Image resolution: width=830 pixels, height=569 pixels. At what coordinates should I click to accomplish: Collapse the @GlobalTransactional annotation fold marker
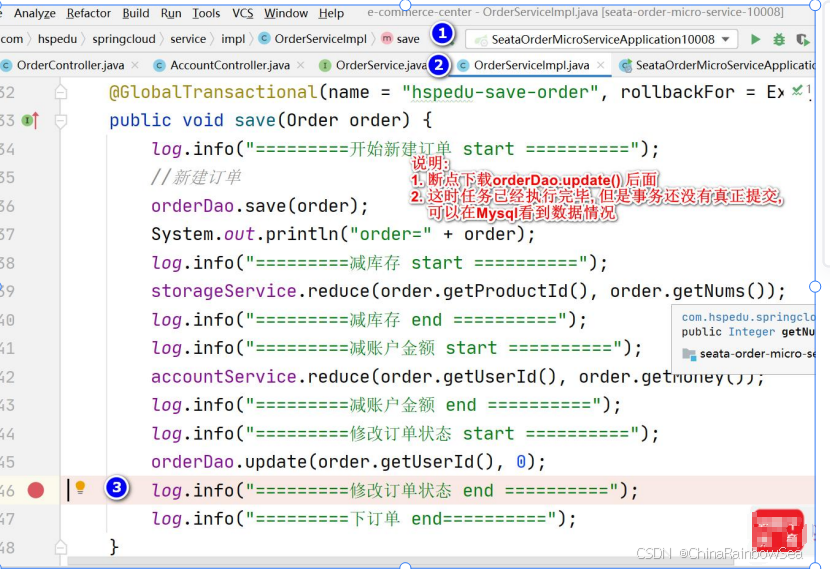point(61,92)
